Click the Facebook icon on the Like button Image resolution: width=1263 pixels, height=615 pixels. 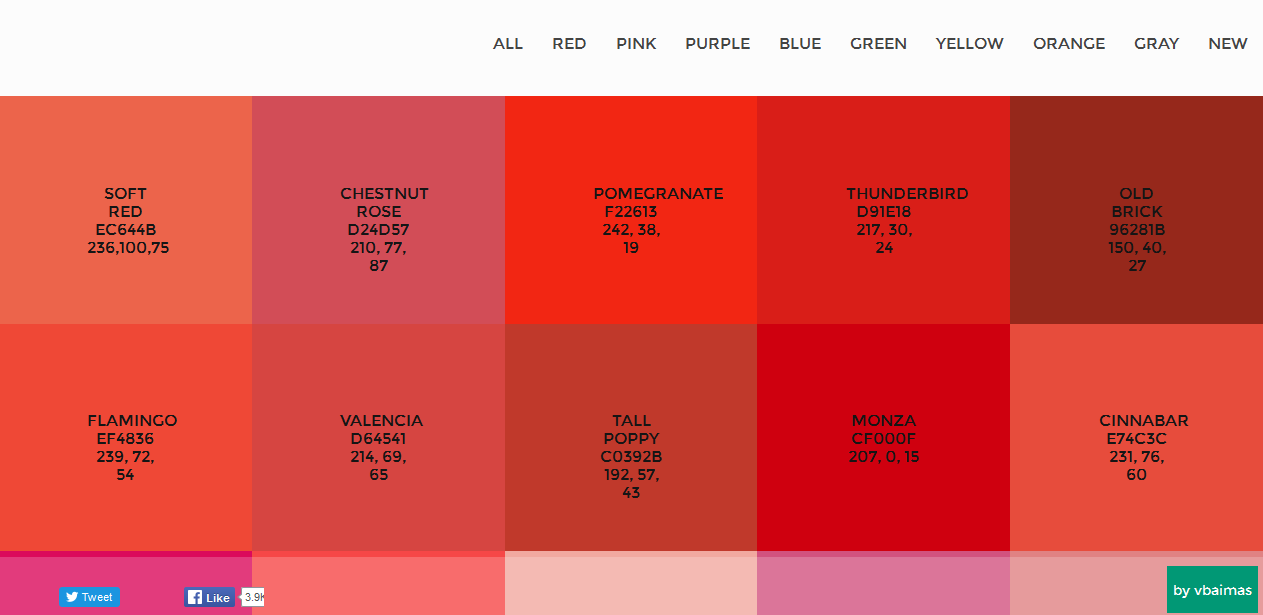pyautogui.click(x=193, y=597)
